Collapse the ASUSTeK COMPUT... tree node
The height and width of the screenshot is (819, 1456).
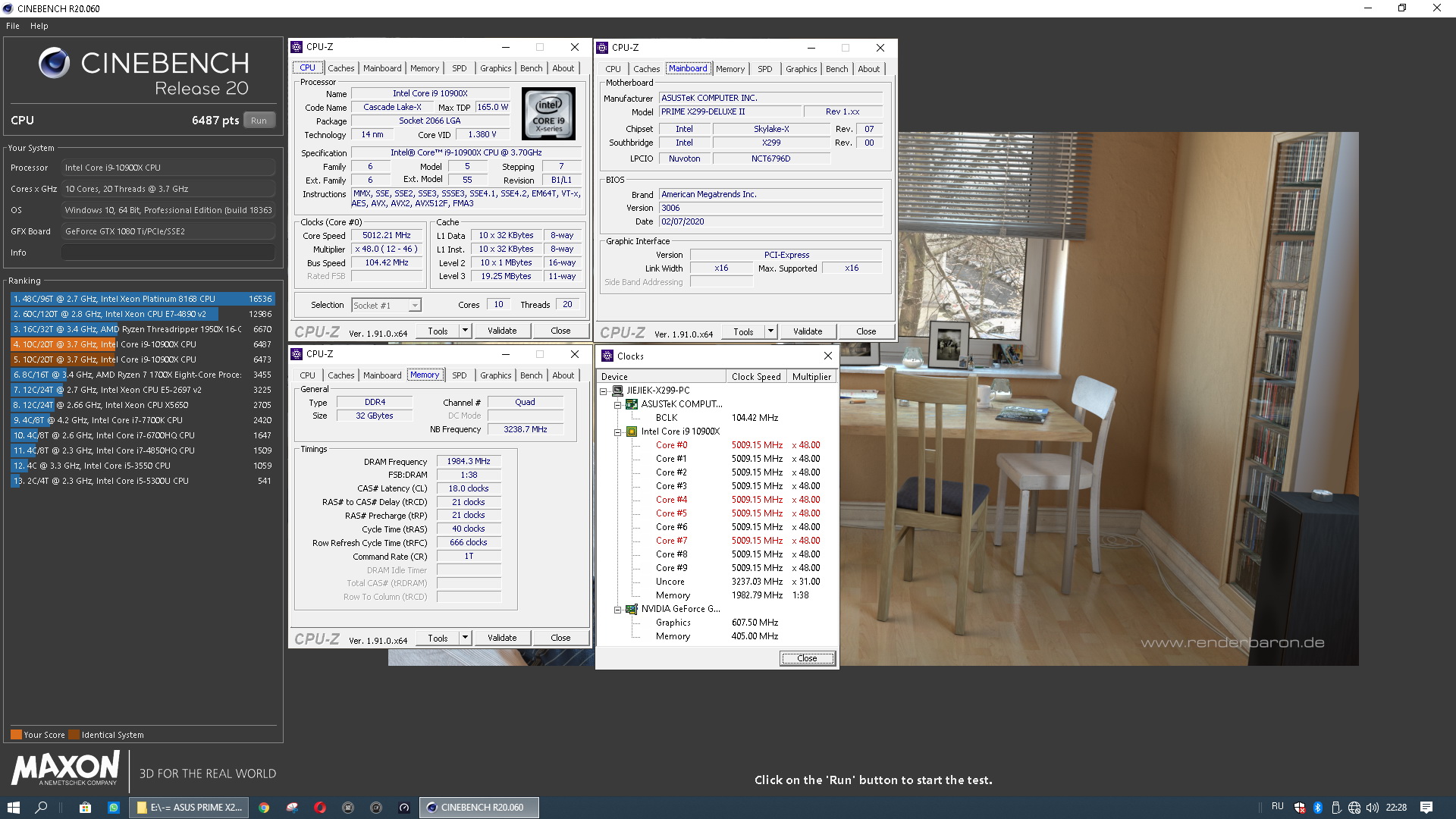pyautogui.click(x=618, y=405)
